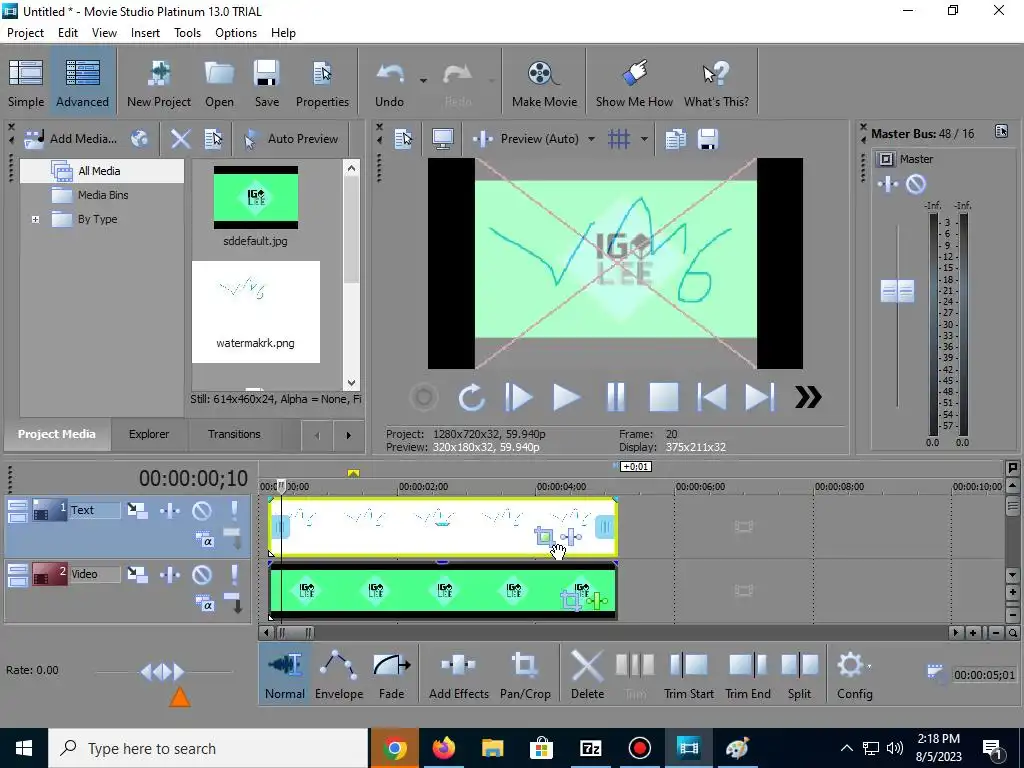Save preview snapshot to file
This screenshot has height=768, width=1024.
(x=708, y=138)
